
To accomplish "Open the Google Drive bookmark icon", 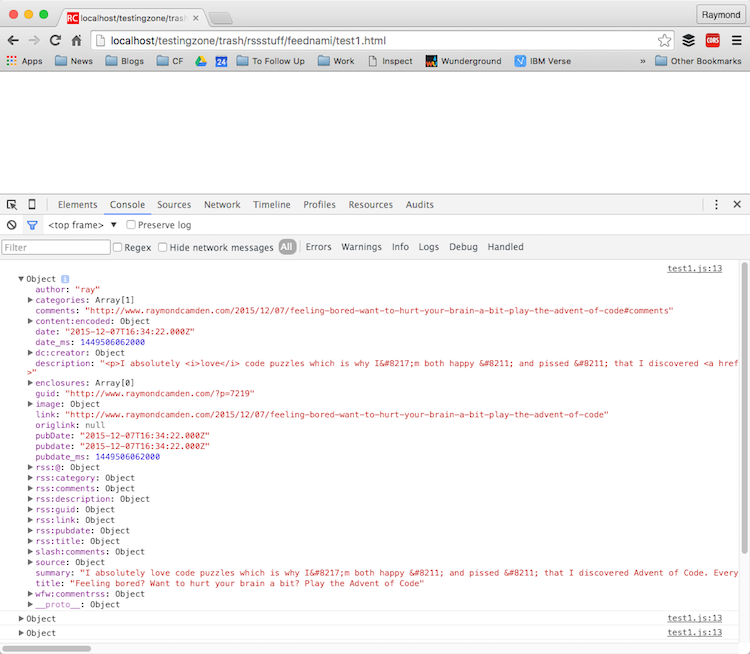I will click(x=201, y=61).
